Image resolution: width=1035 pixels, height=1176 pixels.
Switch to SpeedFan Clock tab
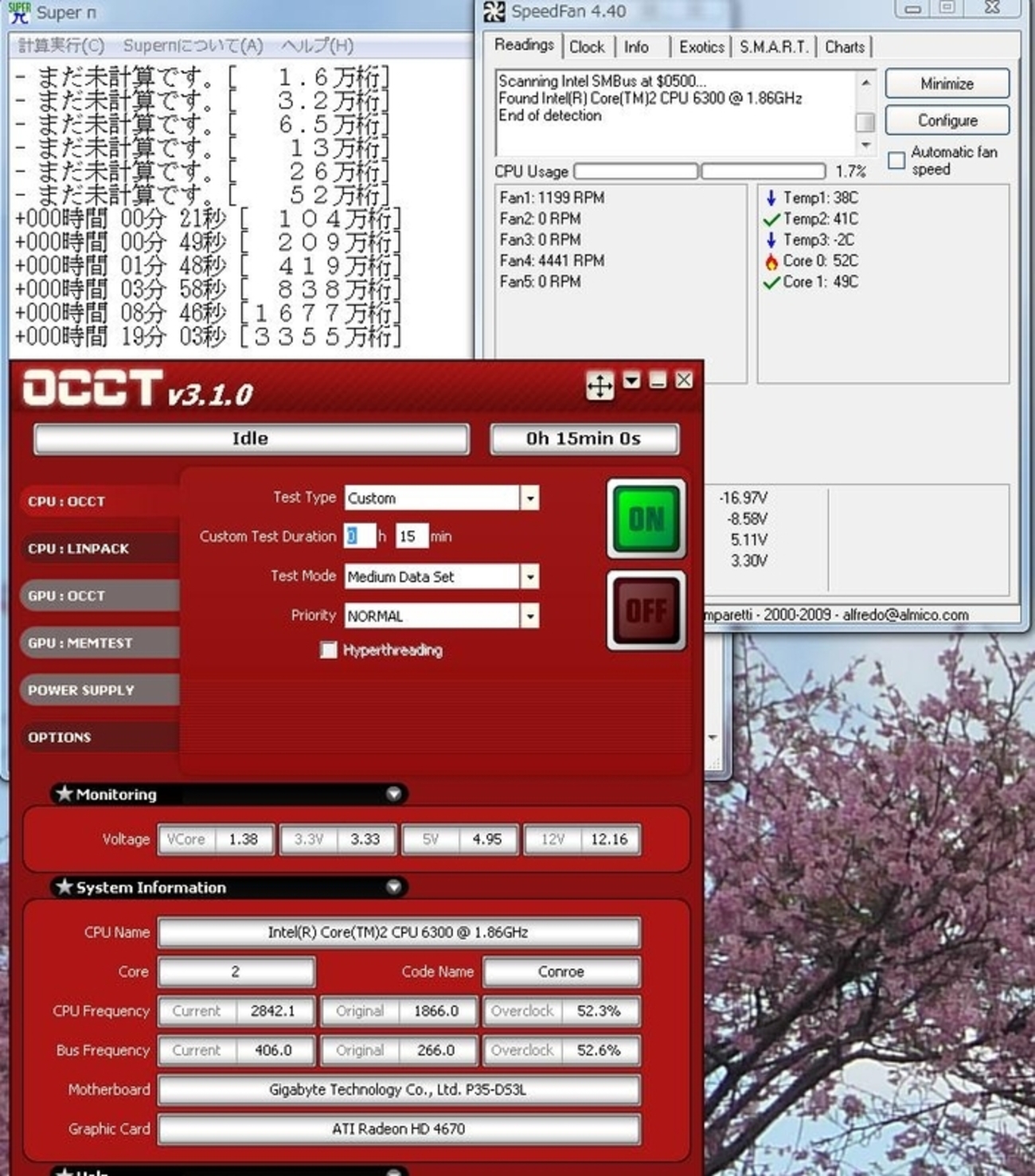[587, 47]
